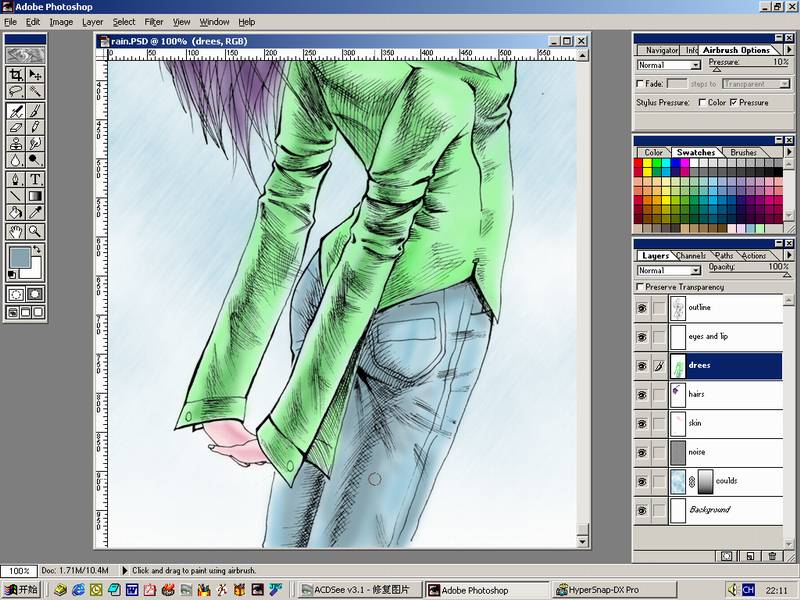This screenshot has width=800, height=600.
Task: Open the Swatches palette menu arrow
Action: (789, 152)
